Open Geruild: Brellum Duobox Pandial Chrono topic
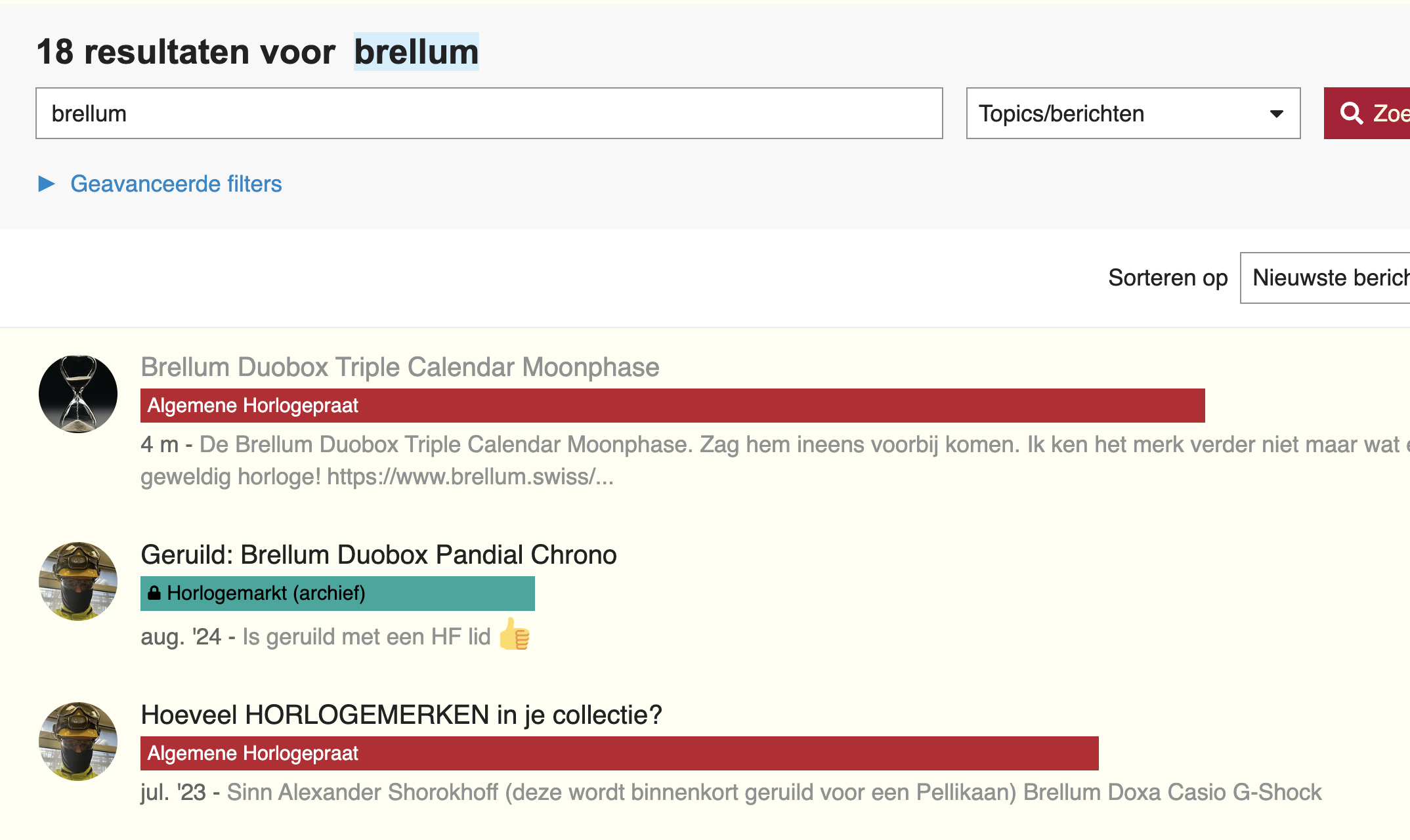The width and height of the screenshot is (1410, 840). point(379,555)
